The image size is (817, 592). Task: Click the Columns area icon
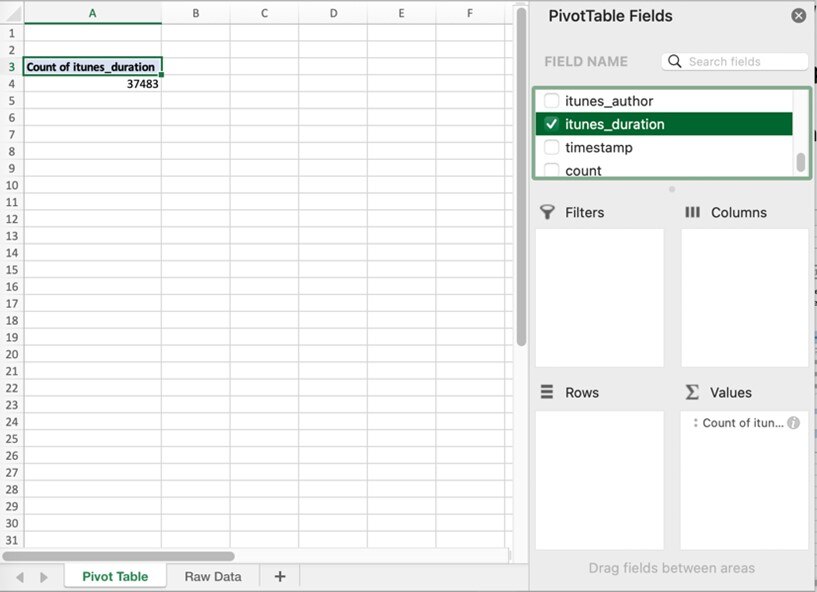[x=692, y=212]
